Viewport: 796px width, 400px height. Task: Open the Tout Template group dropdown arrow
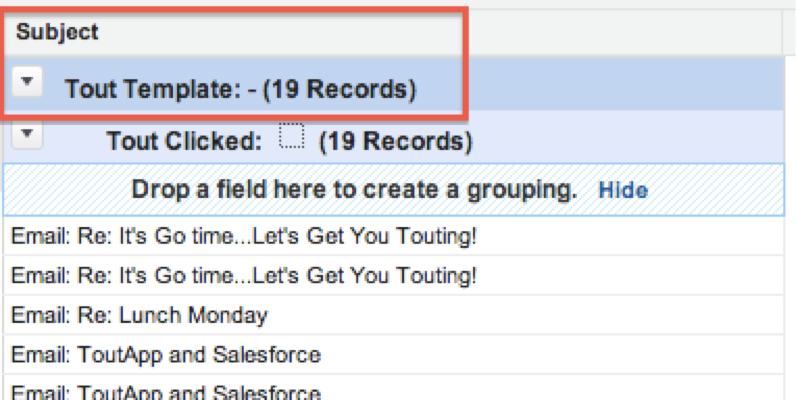[x=27, y=85]
